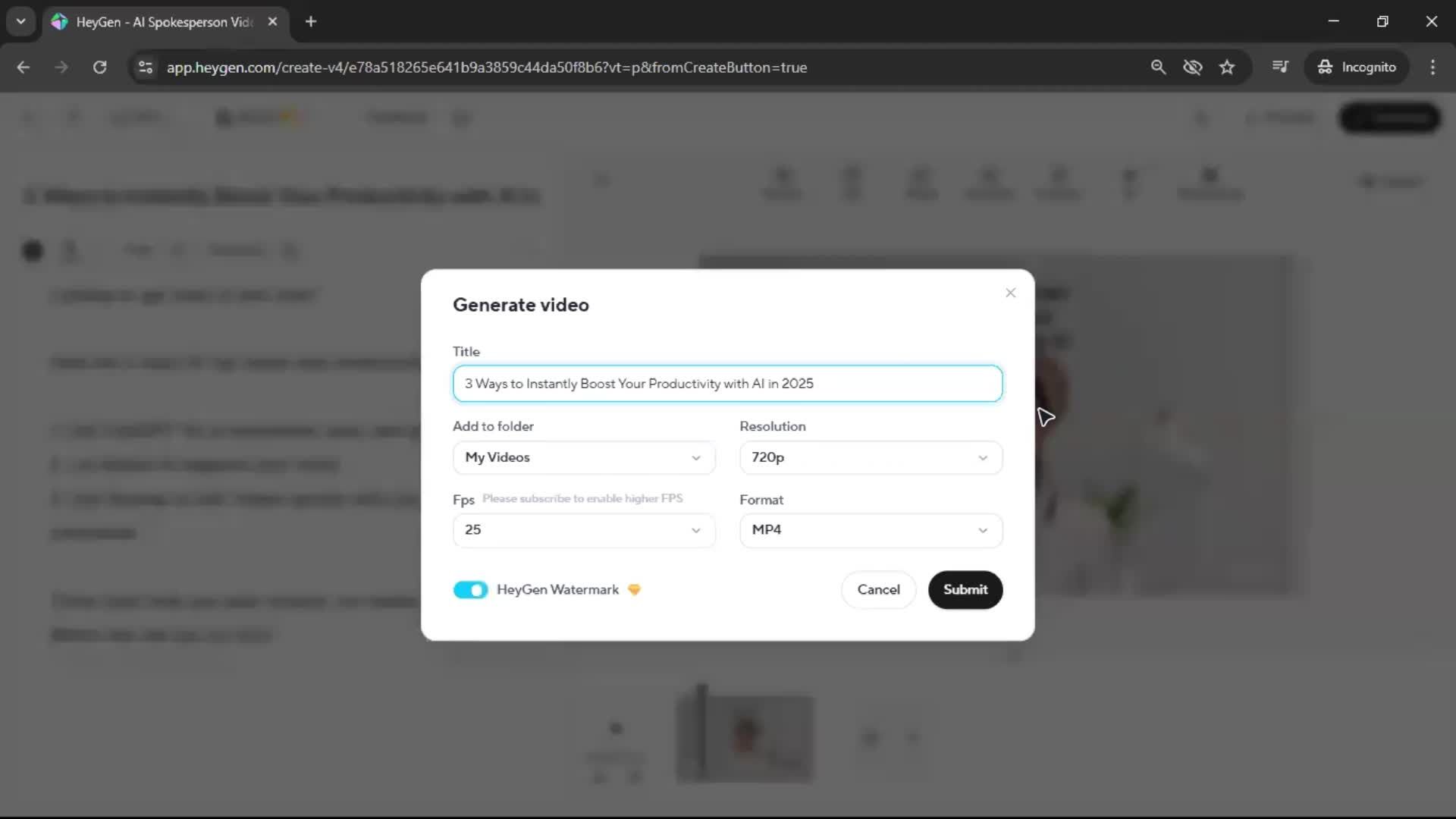Cancel the video generation dialog
This screenshot has height=819, width=1456.
(x=878, y=590)
